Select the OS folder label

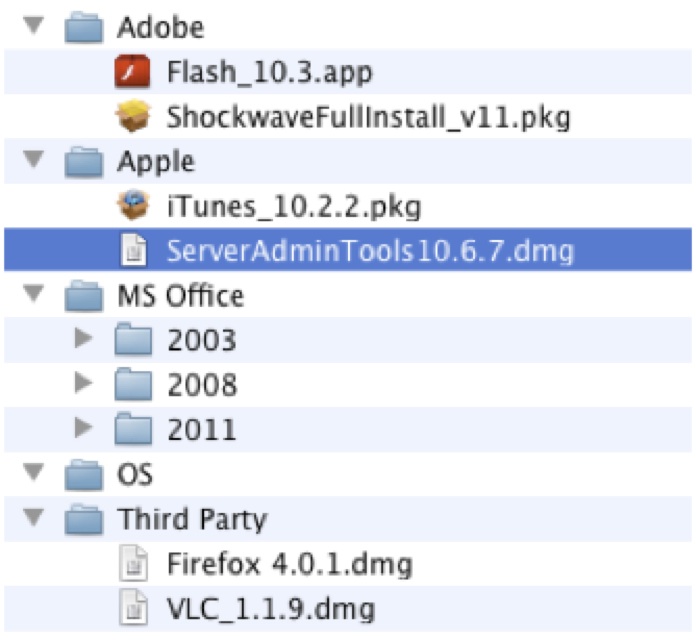[x=135, y=475]
